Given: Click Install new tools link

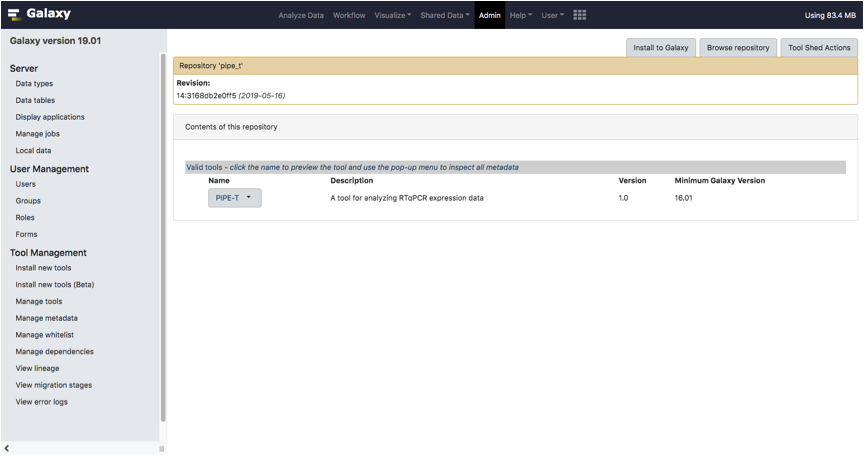Looking at the screenshot, I should pyautogui.click(x=44, y=268).
